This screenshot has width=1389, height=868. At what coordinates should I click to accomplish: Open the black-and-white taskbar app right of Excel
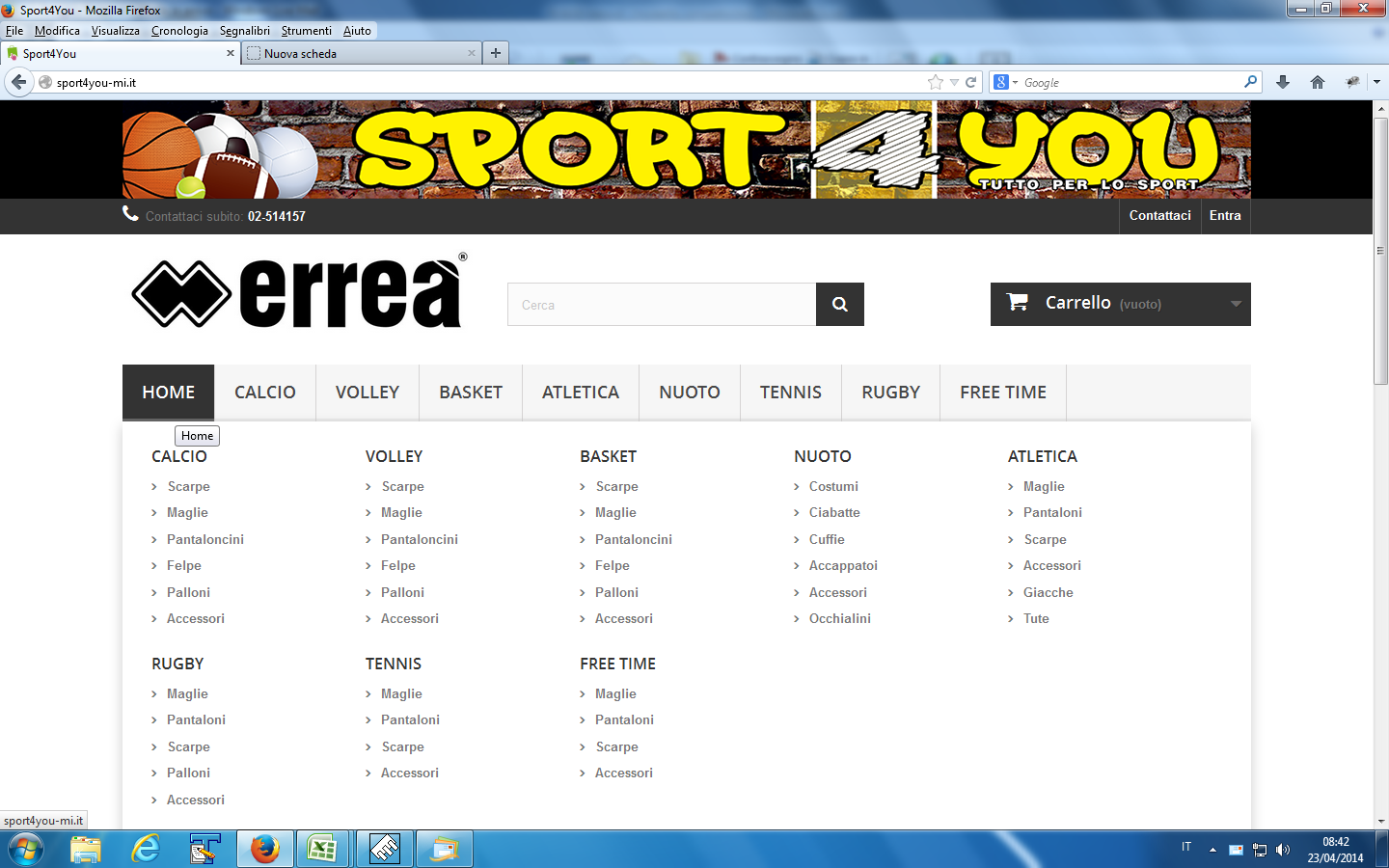tap(384, 850)
